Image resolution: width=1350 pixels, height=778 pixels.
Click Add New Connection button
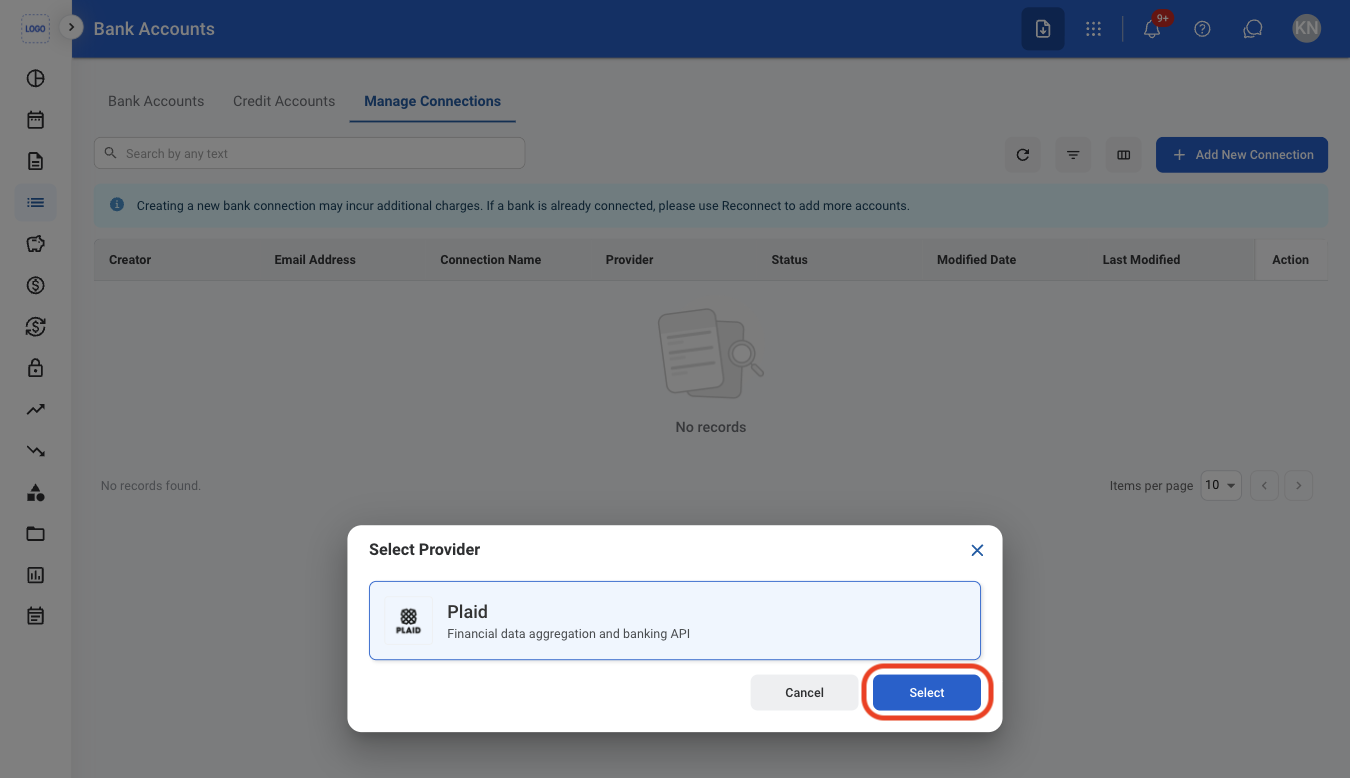1242,155
